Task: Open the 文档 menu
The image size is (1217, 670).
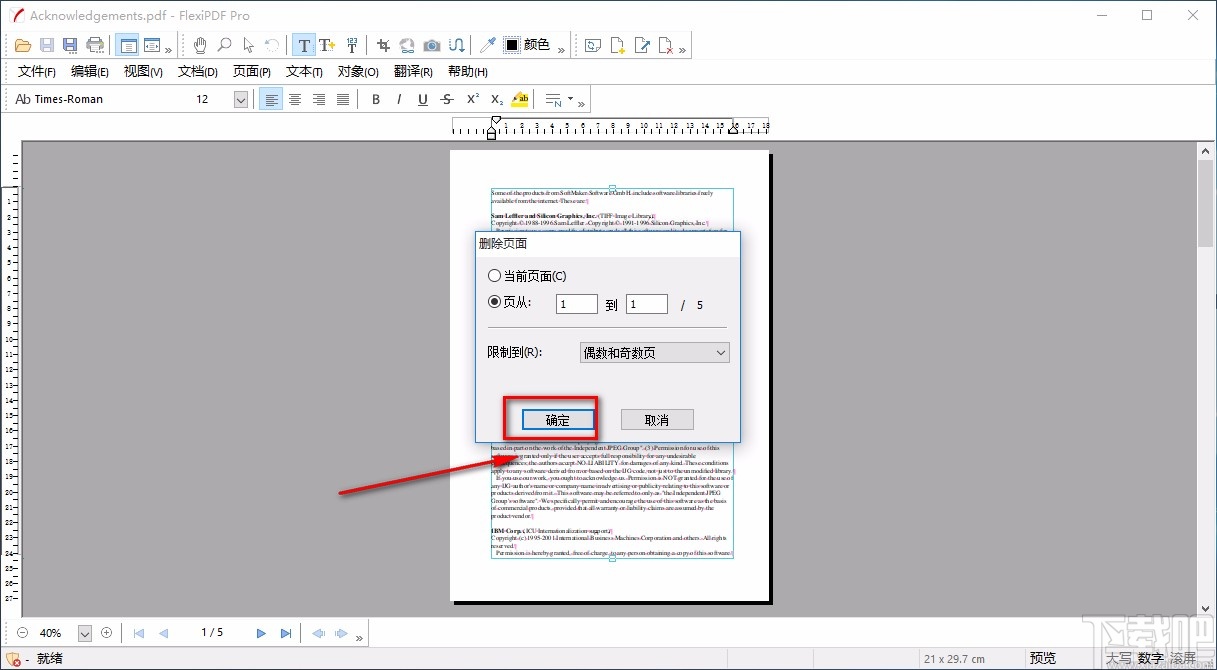Action: pos(196,71)
